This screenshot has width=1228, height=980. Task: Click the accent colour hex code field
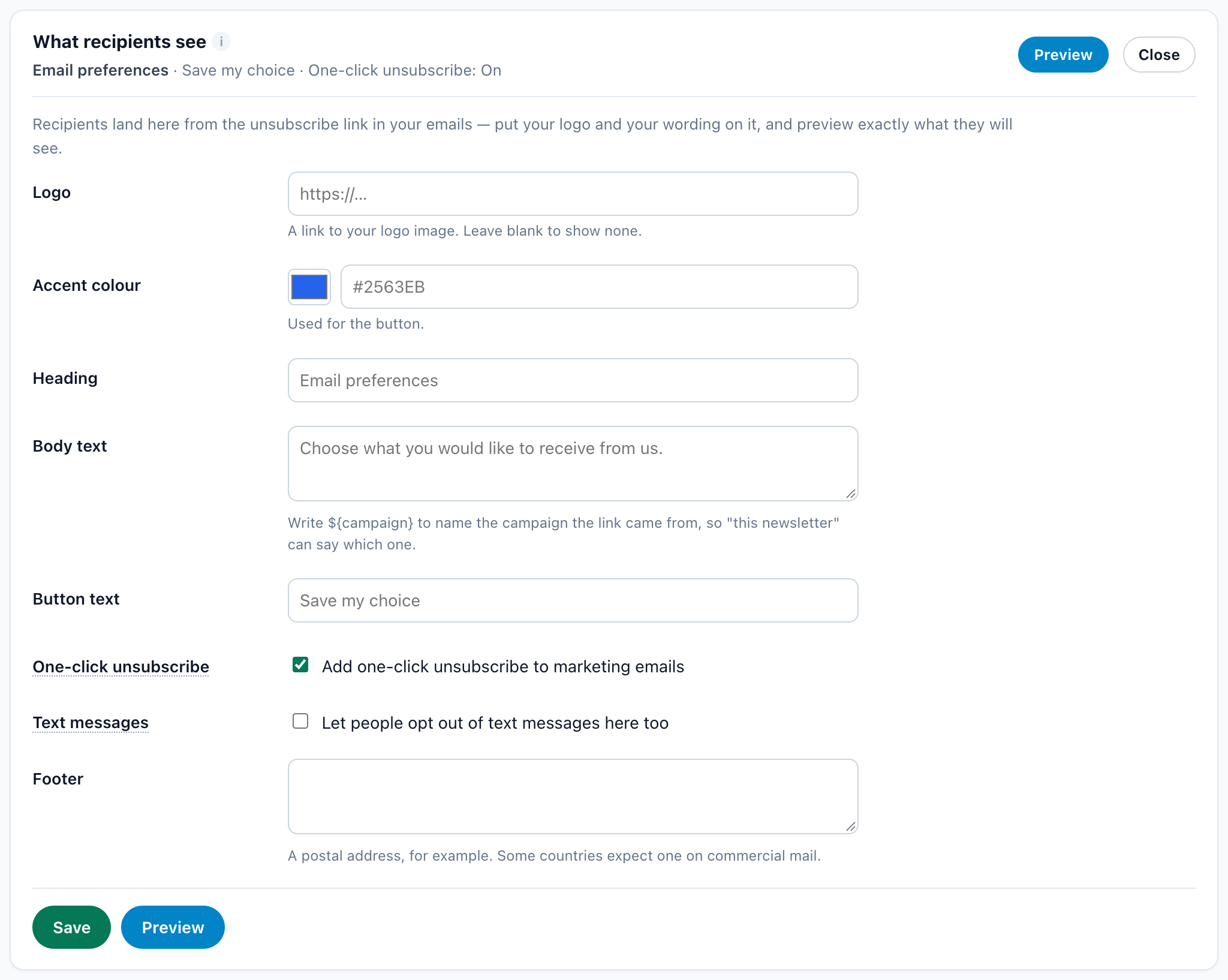599,287
